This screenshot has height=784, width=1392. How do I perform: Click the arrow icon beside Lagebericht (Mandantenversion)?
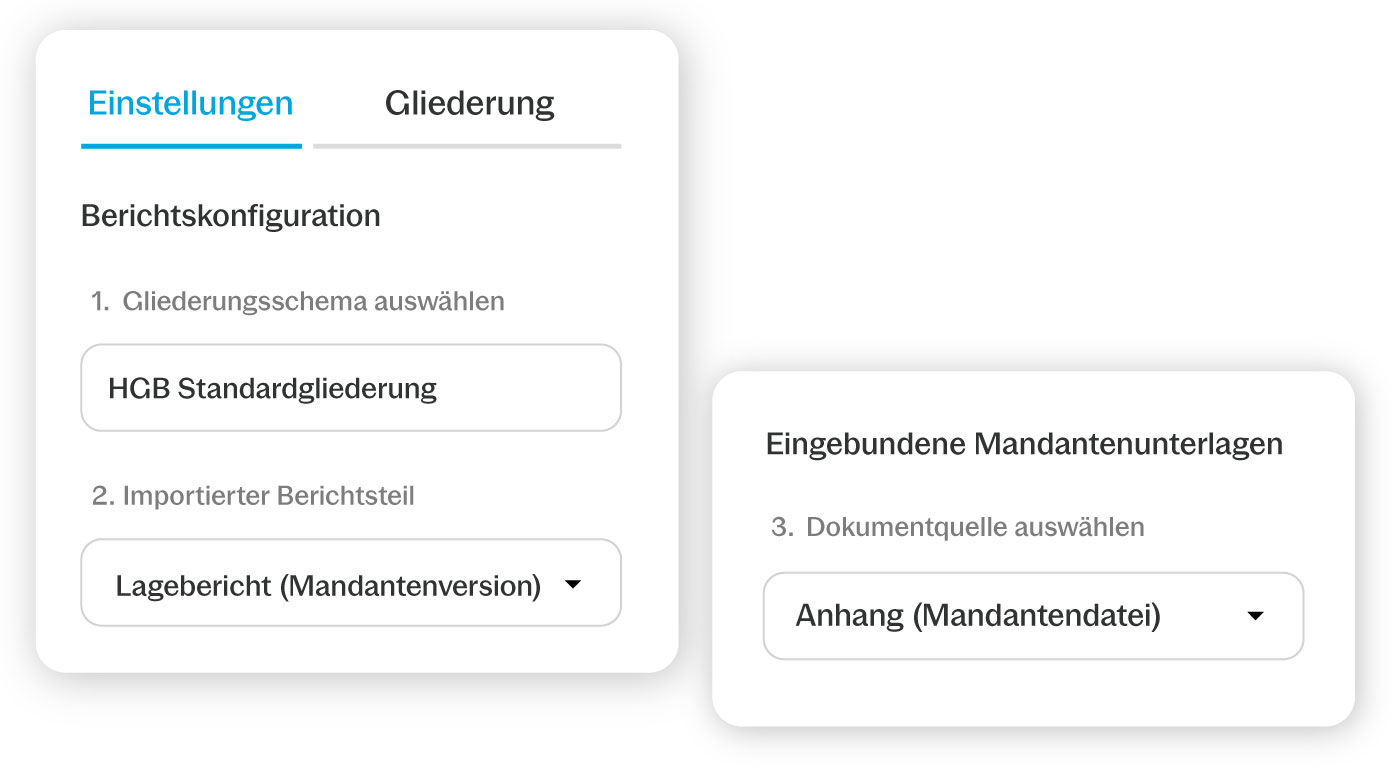[x=573, y=584]
